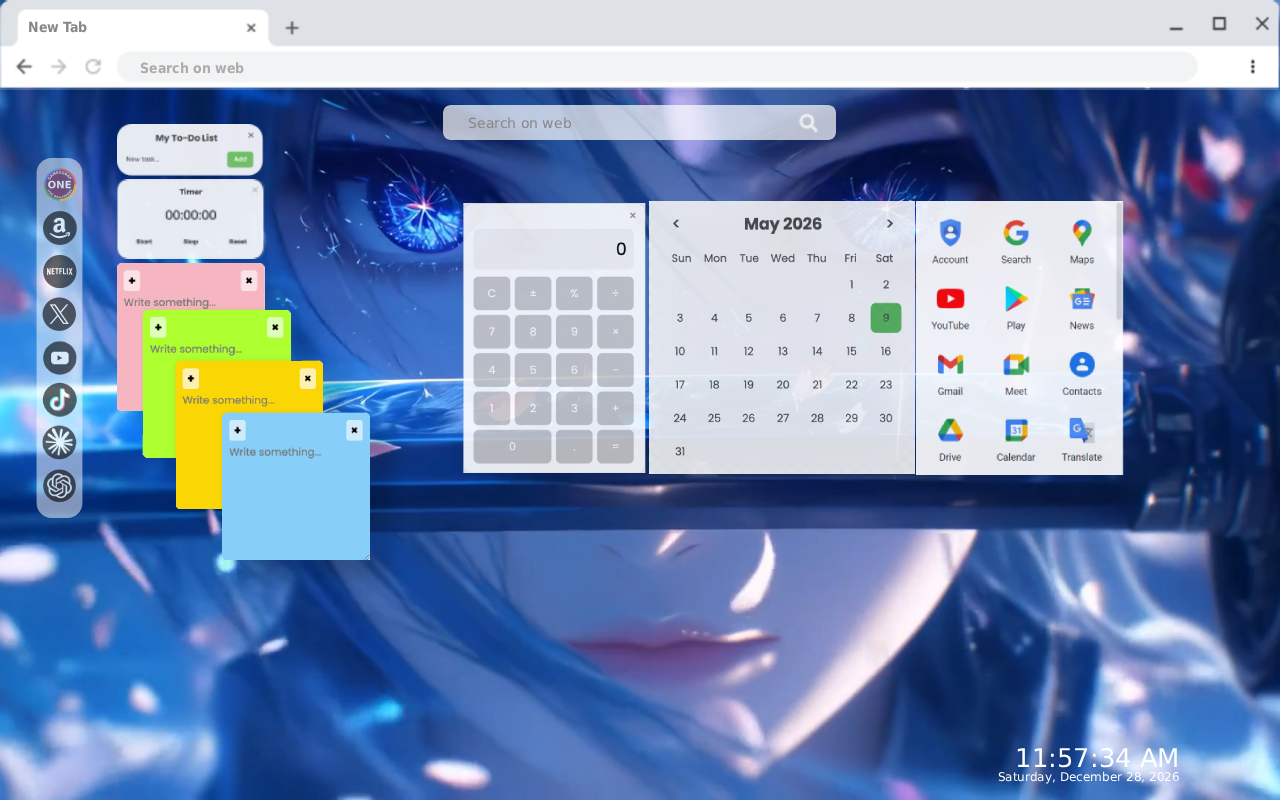Select day 31 in the calendar
This screenshot has width=1280, height=800.
[680, 451]
